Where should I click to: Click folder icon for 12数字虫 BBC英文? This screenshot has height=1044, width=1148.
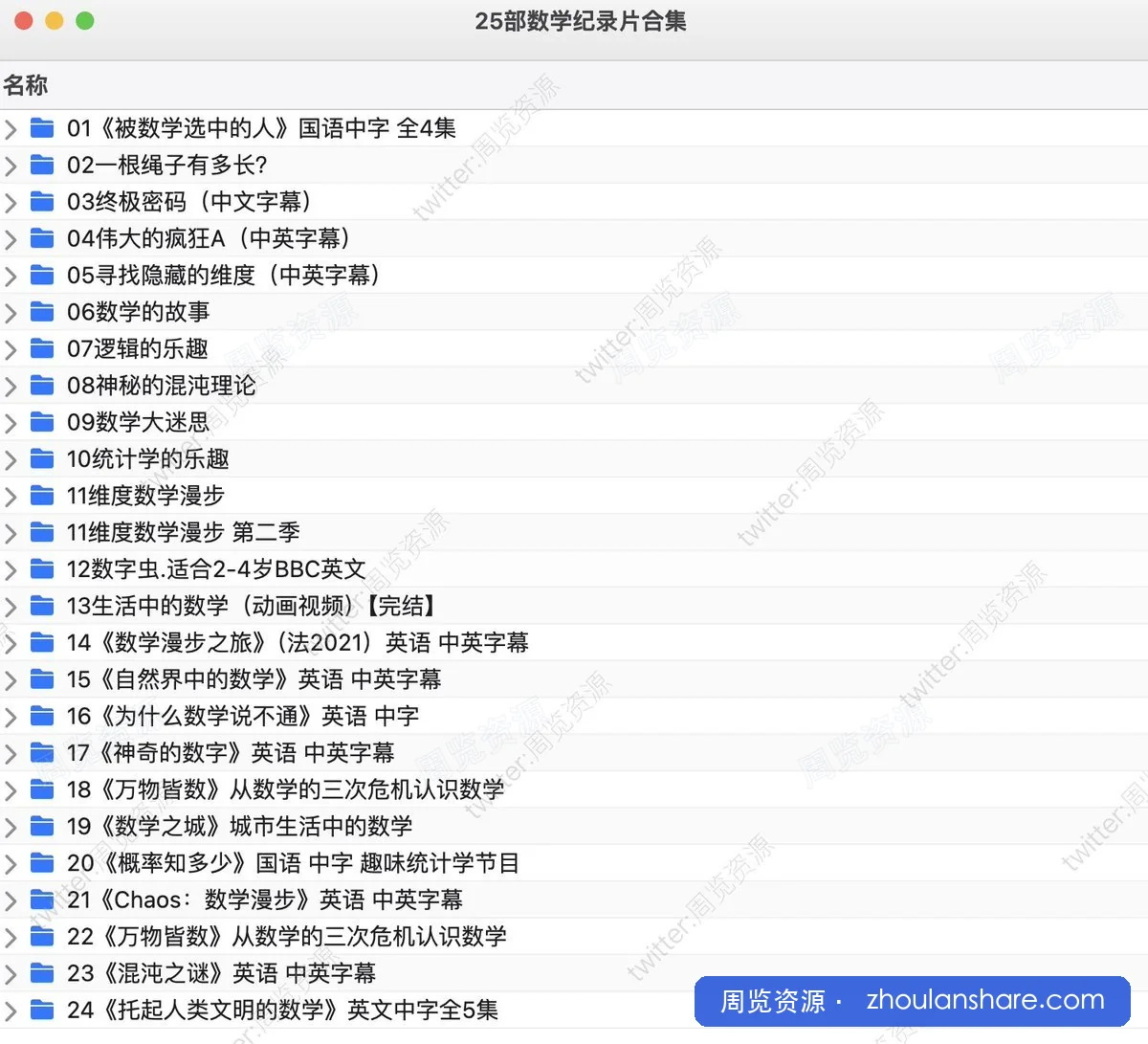42,568
